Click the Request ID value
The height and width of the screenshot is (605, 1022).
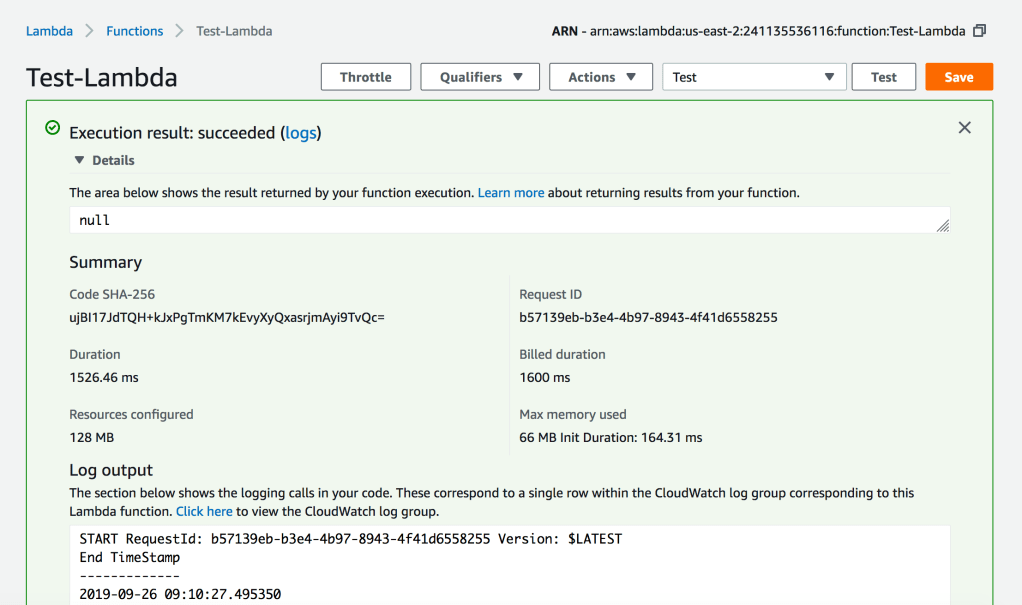[x=648, y=318]
